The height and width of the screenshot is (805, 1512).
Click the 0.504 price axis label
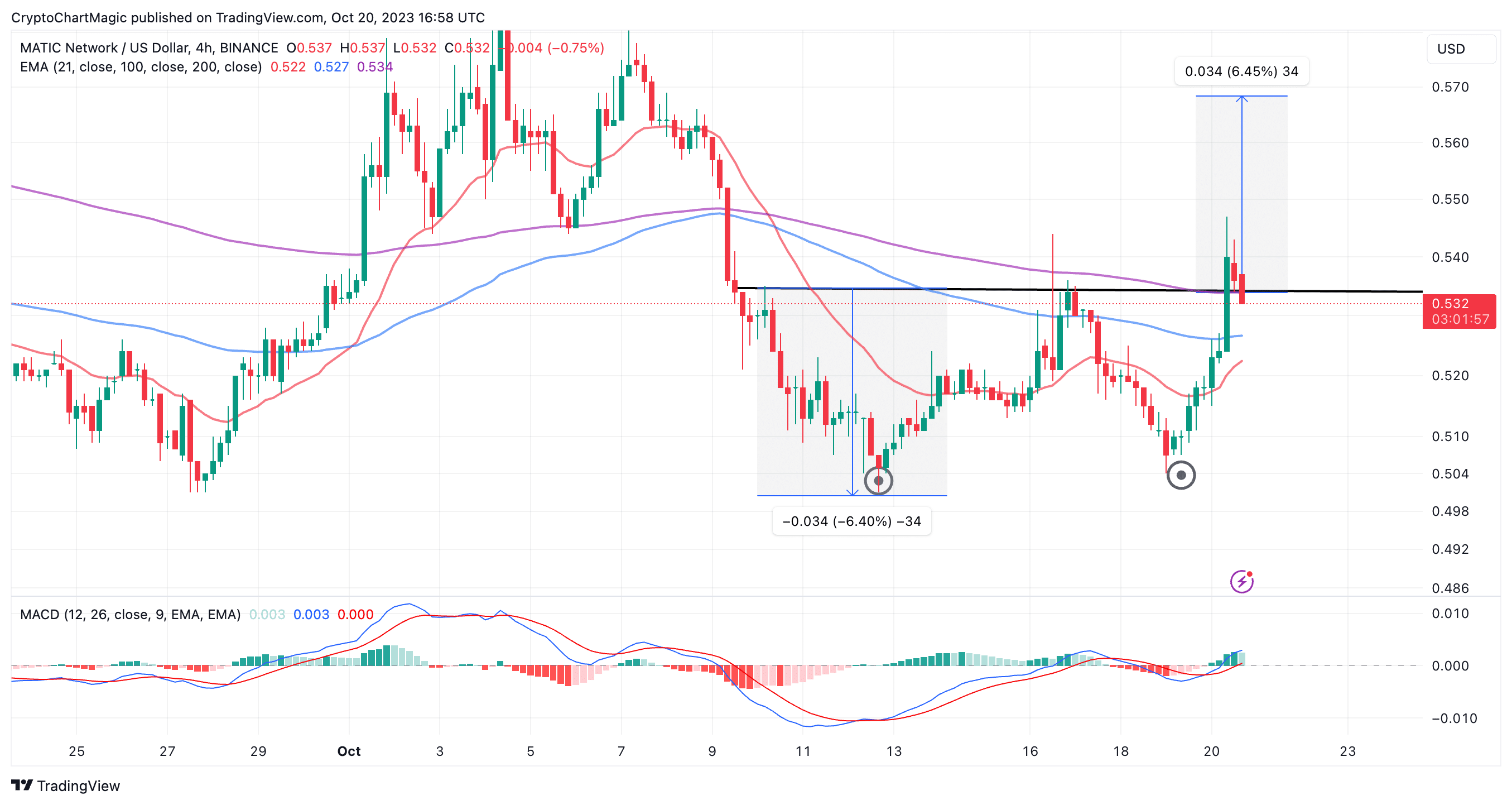coord(1450,473)
